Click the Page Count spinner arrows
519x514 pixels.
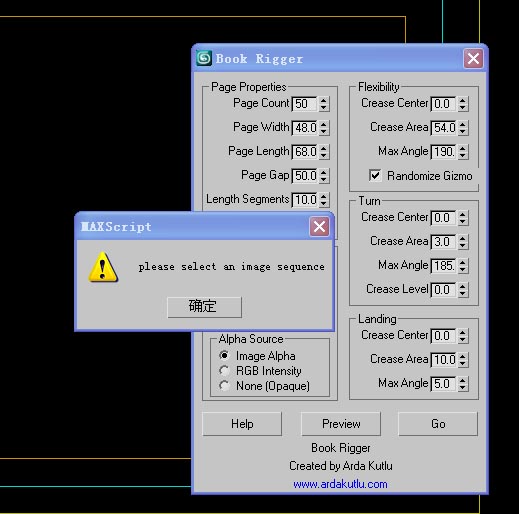point(324,104)
